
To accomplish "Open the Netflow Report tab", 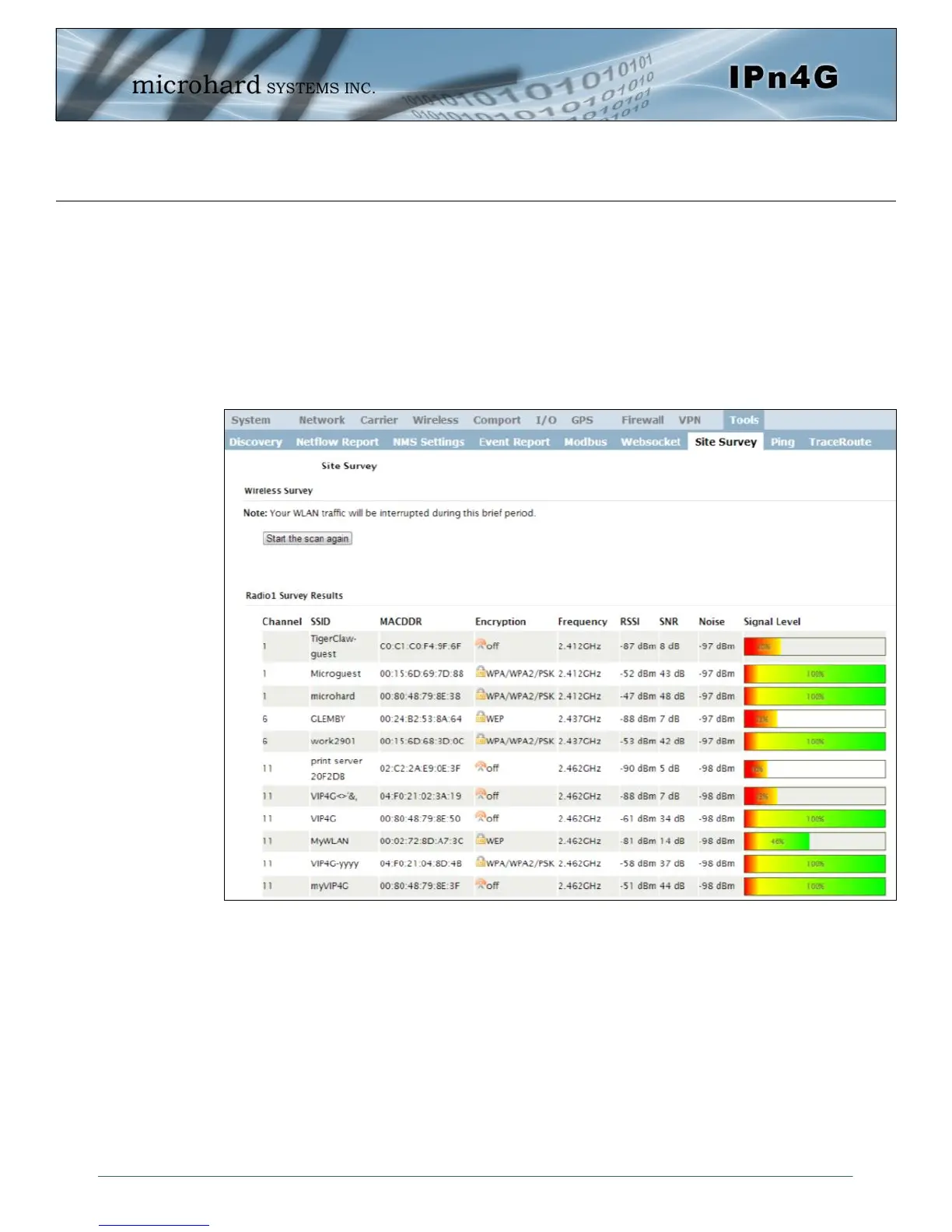I will tap(337, 442).
